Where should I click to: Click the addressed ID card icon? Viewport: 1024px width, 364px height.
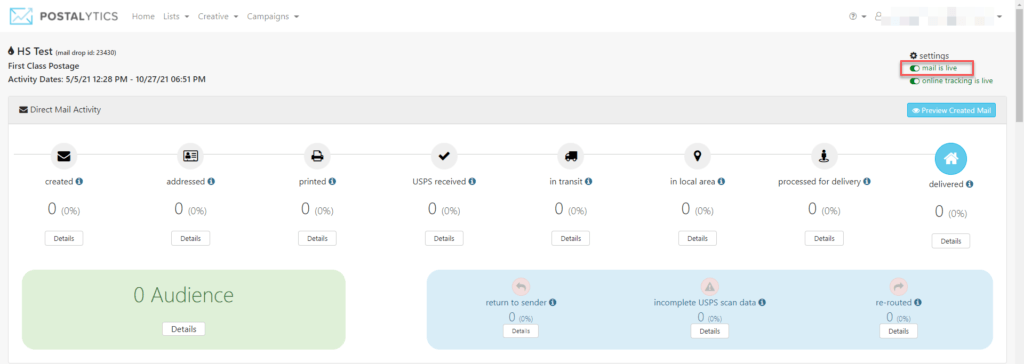(191, 156)
